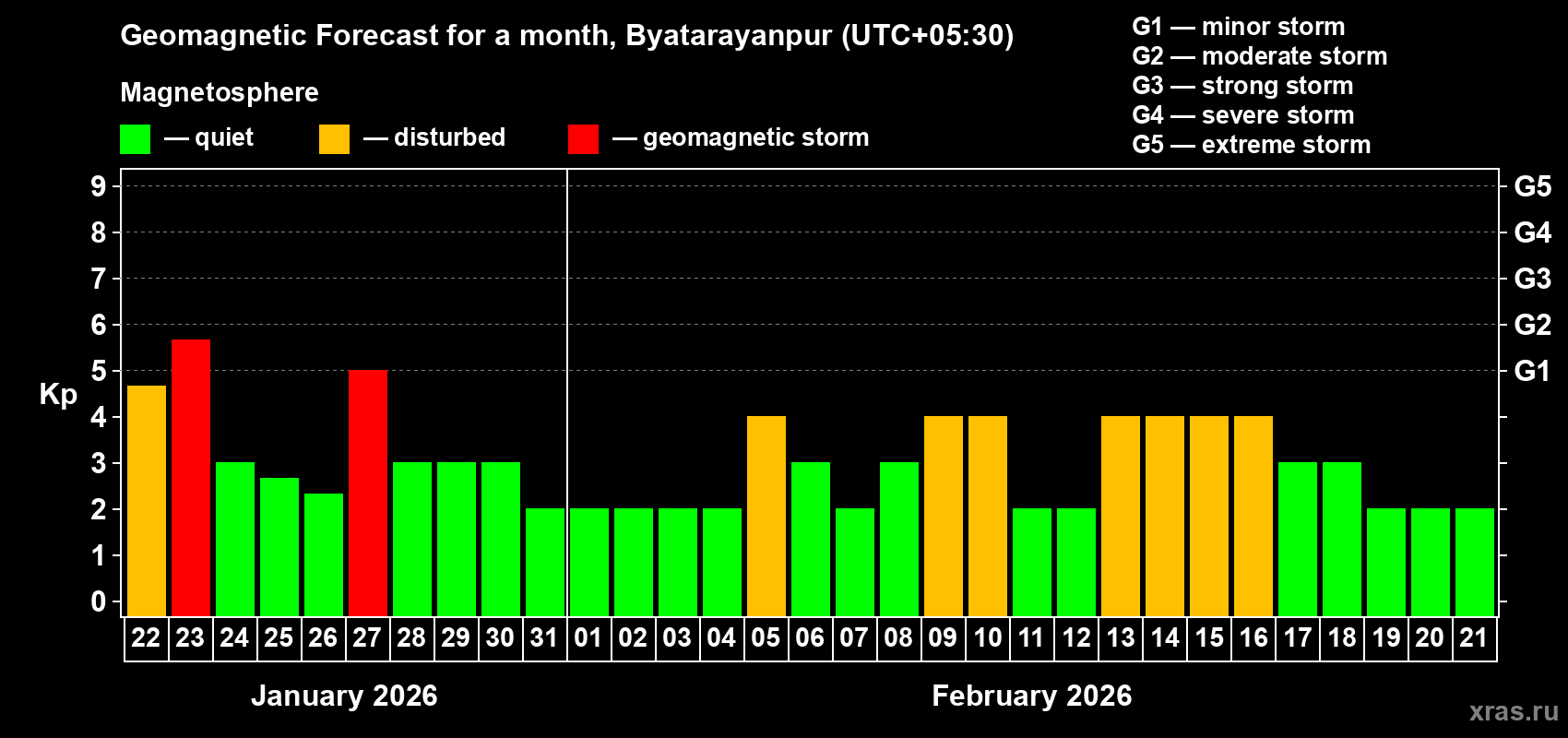Click the 'G5 — extreme storm' legend text
This screenshot has height=738, width=1568.
point(1252,145)
